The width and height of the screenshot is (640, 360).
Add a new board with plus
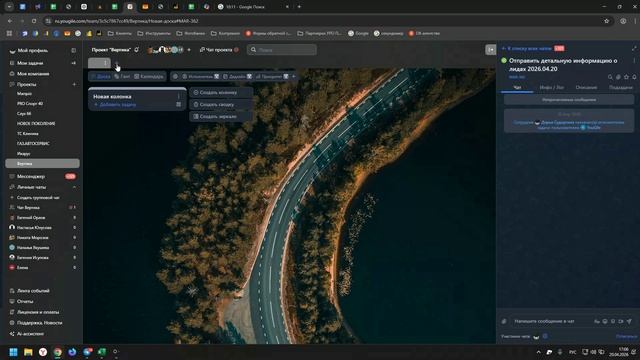[116, 63]
